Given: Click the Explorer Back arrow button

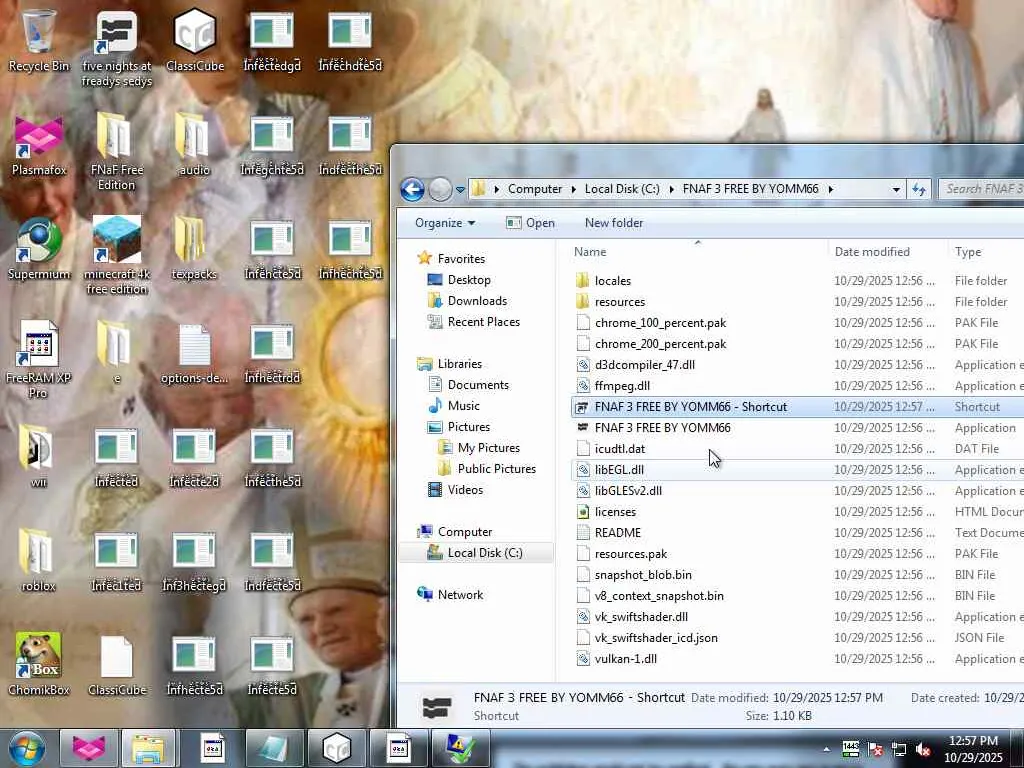Looking at the screenshot, I should [412, 189].
